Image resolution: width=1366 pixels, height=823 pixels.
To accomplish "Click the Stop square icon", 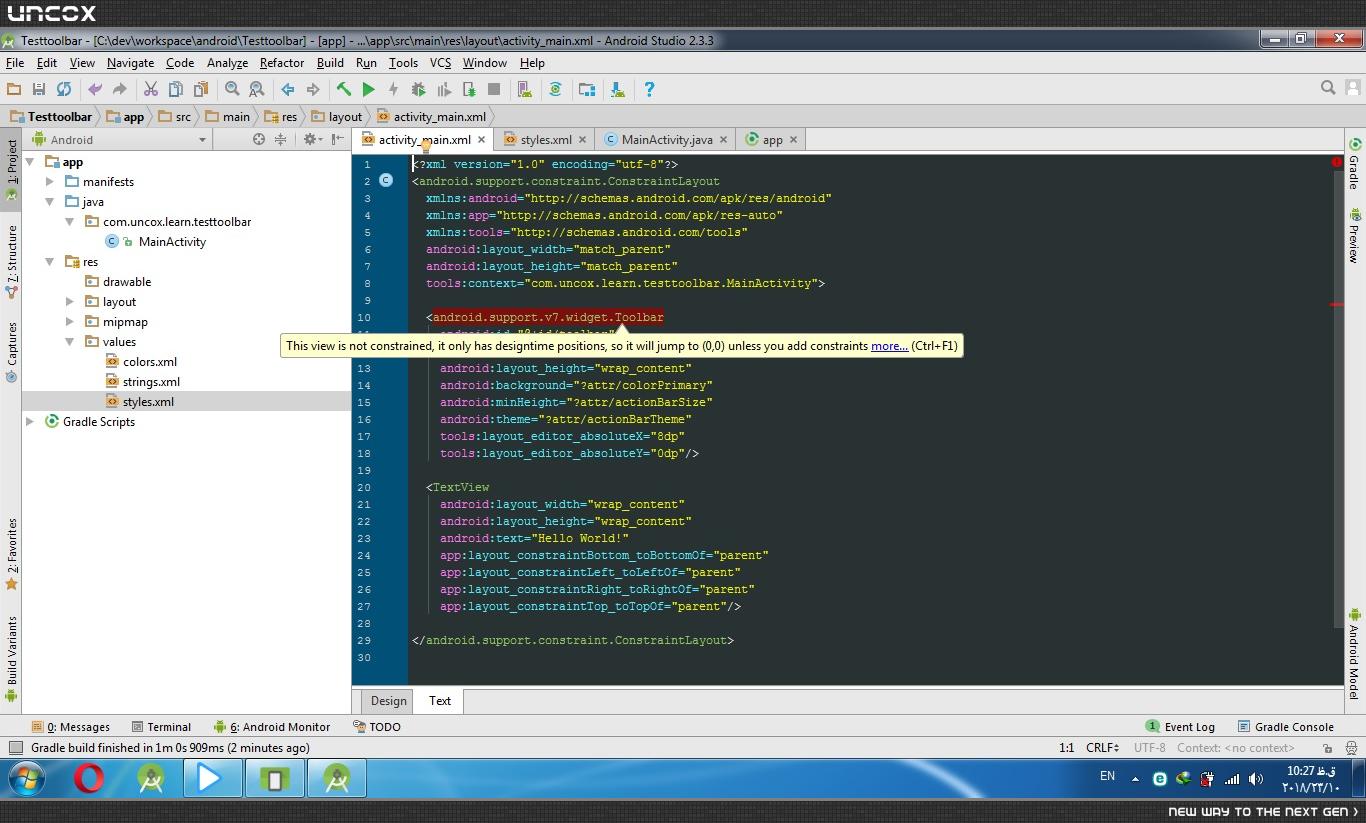I will (x=494, y=89).
